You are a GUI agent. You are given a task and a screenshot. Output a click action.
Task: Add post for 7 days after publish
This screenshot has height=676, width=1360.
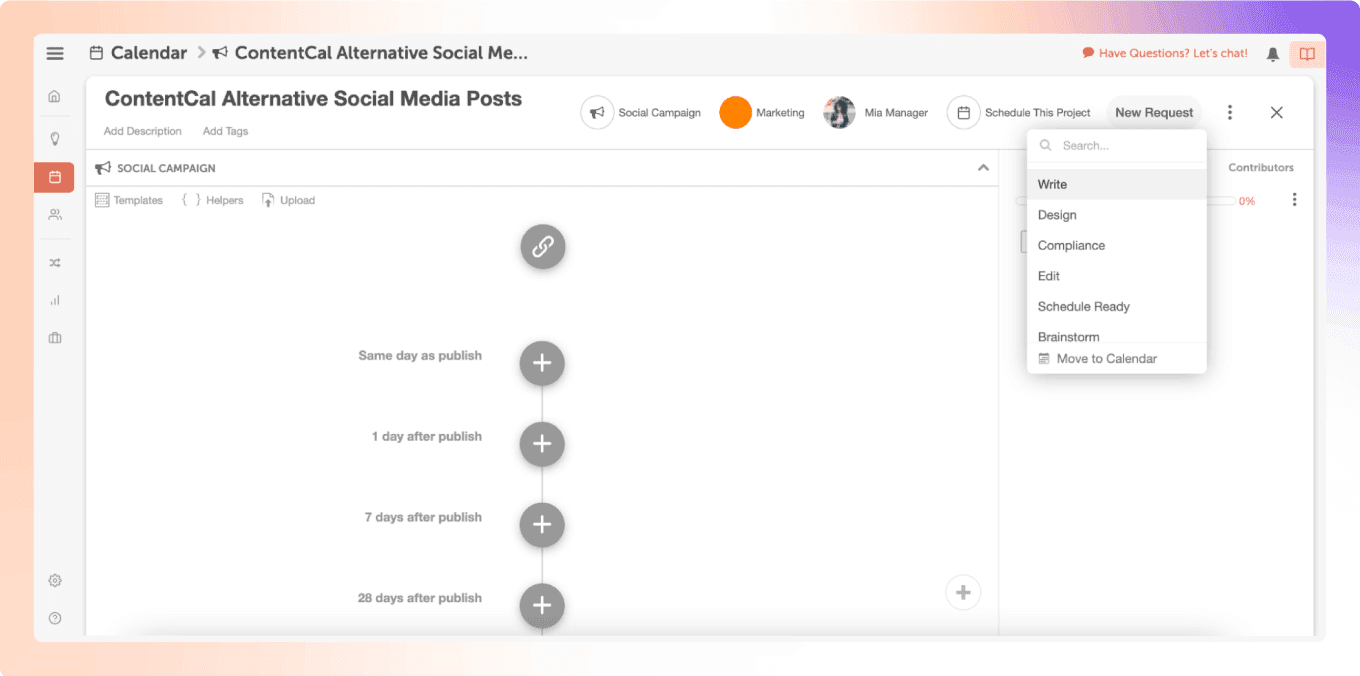(542, 525)
